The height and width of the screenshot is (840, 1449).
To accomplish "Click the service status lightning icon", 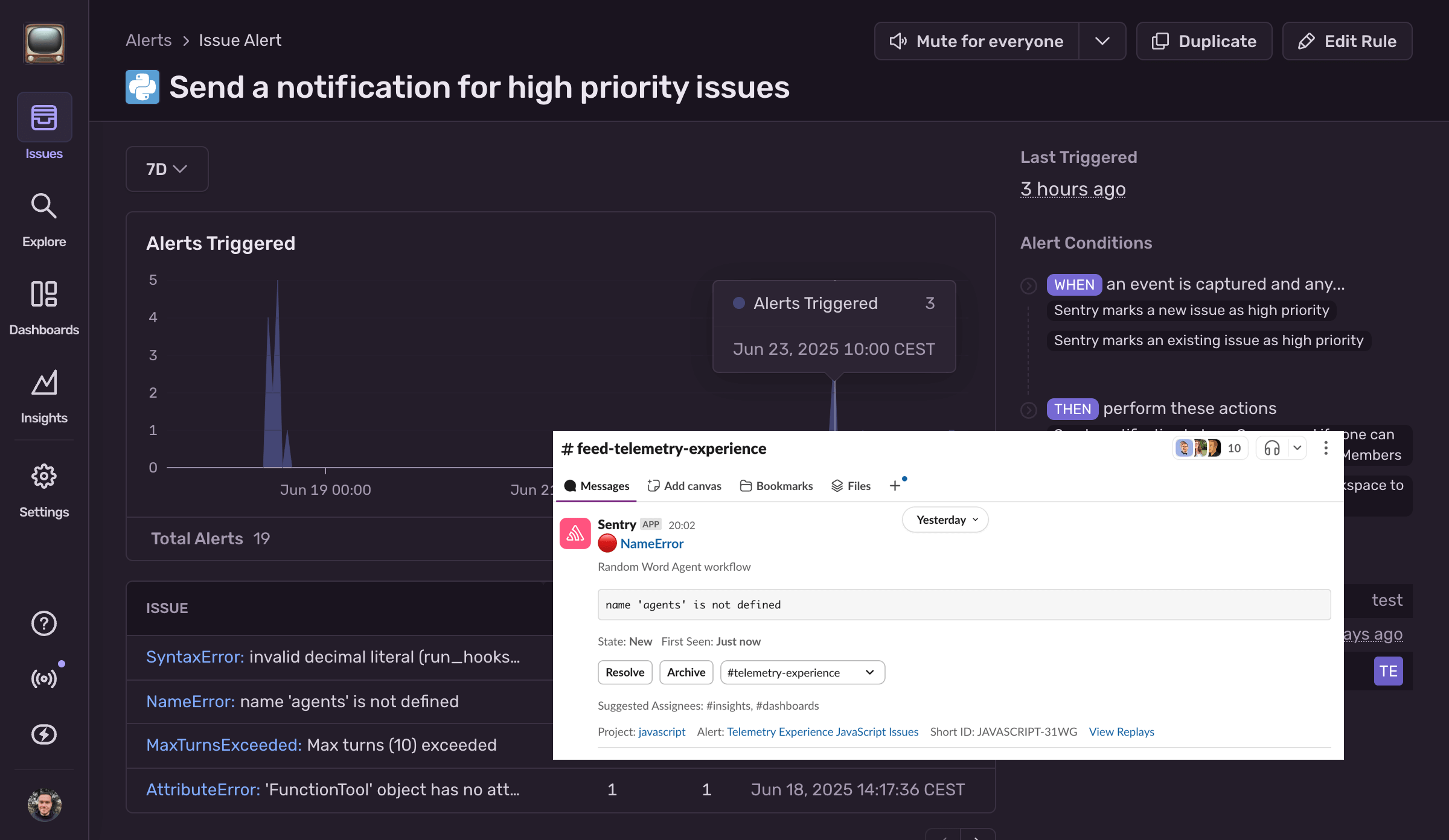I will pyautogui.click(x=44, y=734).
